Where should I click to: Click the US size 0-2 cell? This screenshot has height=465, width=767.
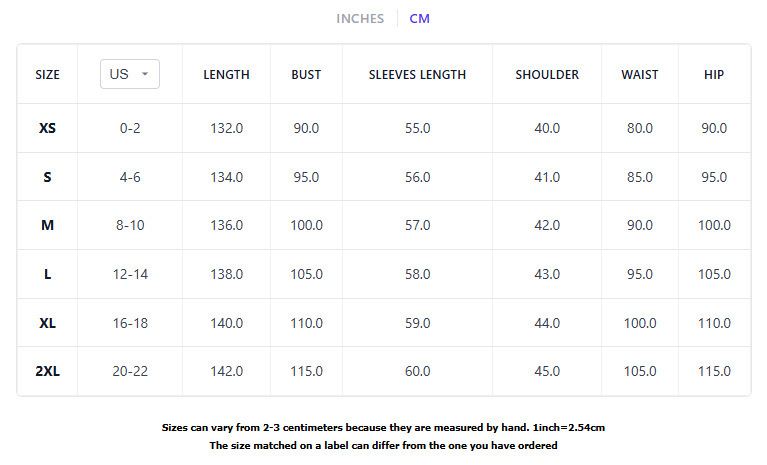[x=130, y=128]
